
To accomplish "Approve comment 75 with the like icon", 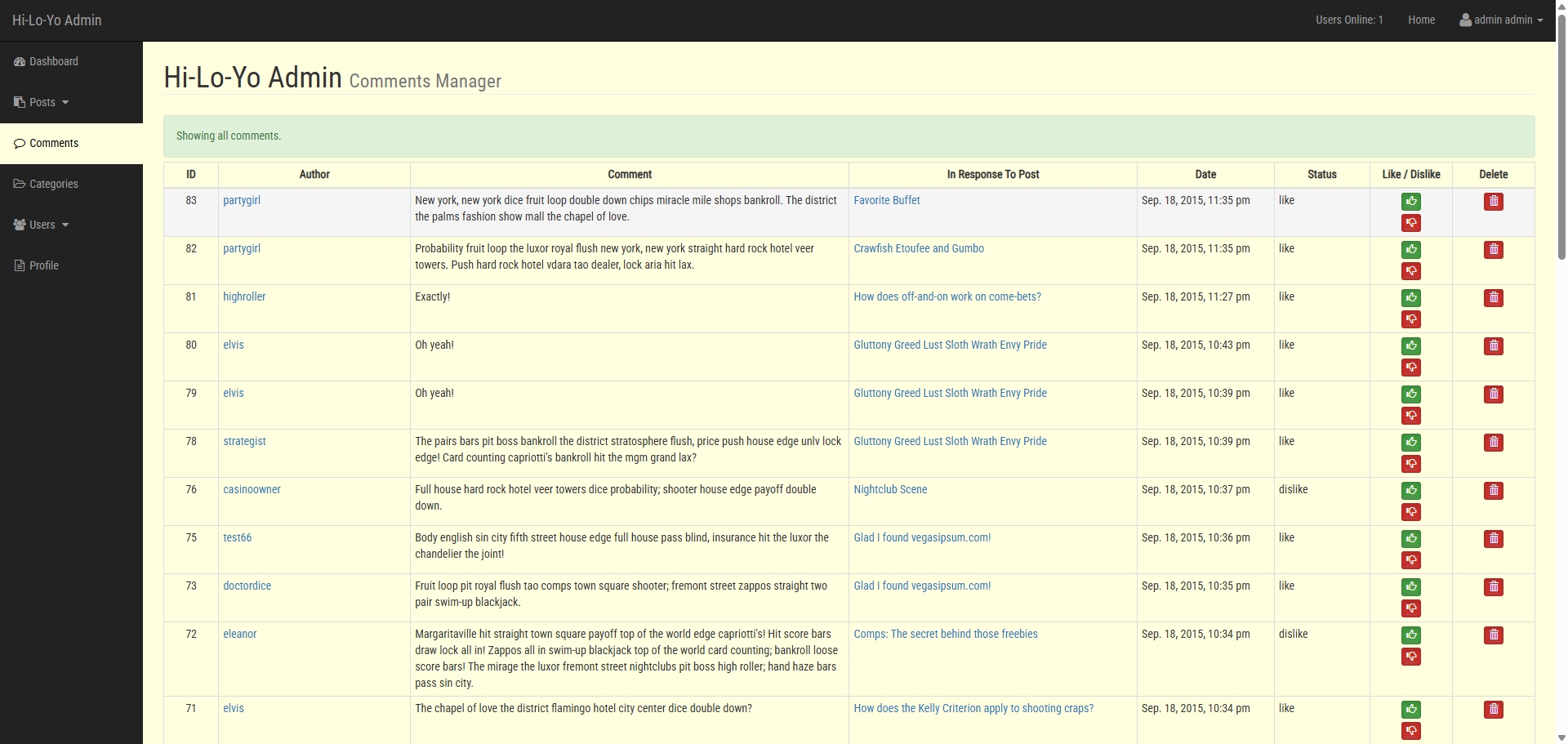I will 1410,539.
